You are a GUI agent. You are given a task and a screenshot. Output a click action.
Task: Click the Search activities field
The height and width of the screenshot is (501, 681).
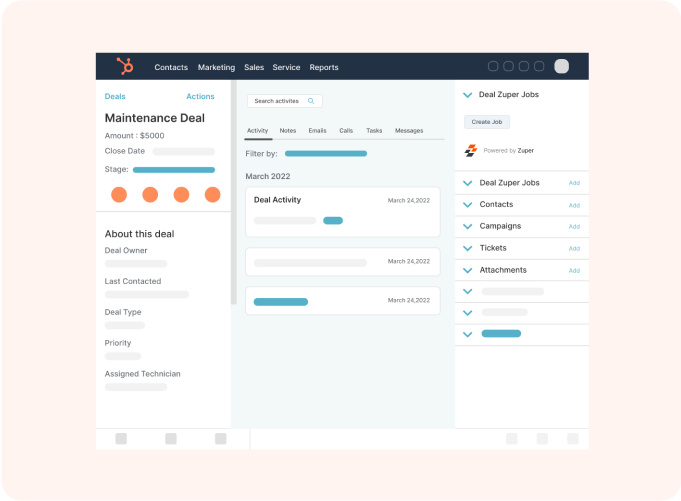pos(284,101)
